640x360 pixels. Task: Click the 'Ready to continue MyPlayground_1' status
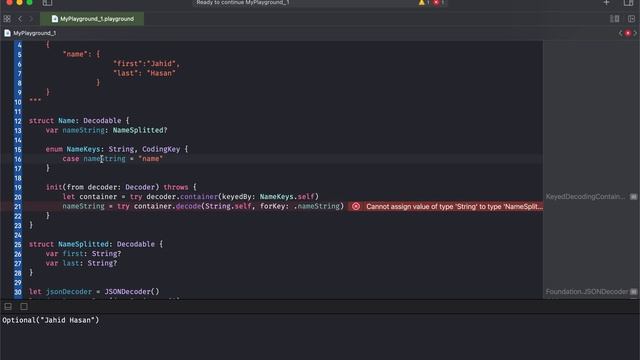coord(242,2)
